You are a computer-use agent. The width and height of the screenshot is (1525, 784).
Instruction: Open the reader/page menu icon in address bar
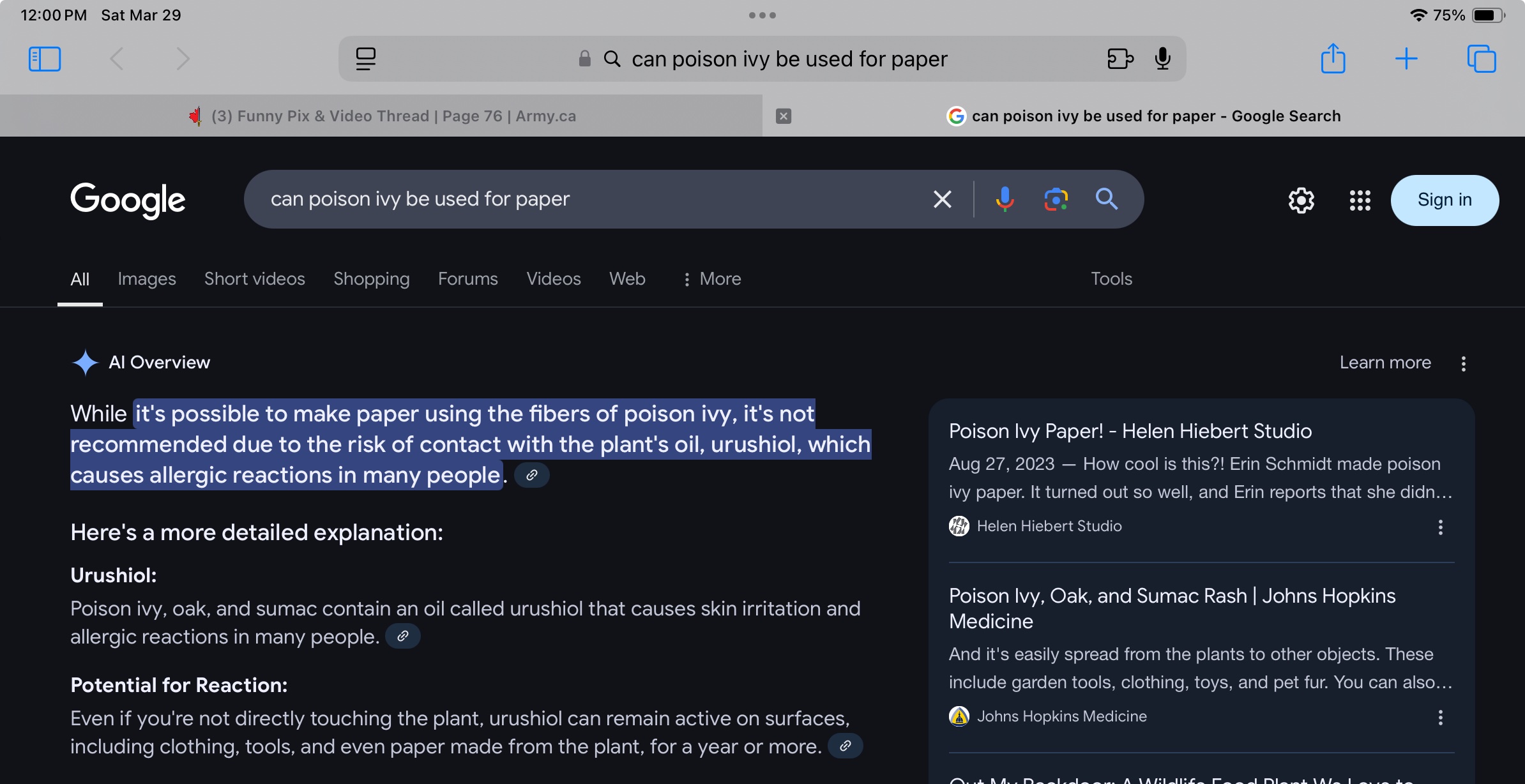click(365, 59)
